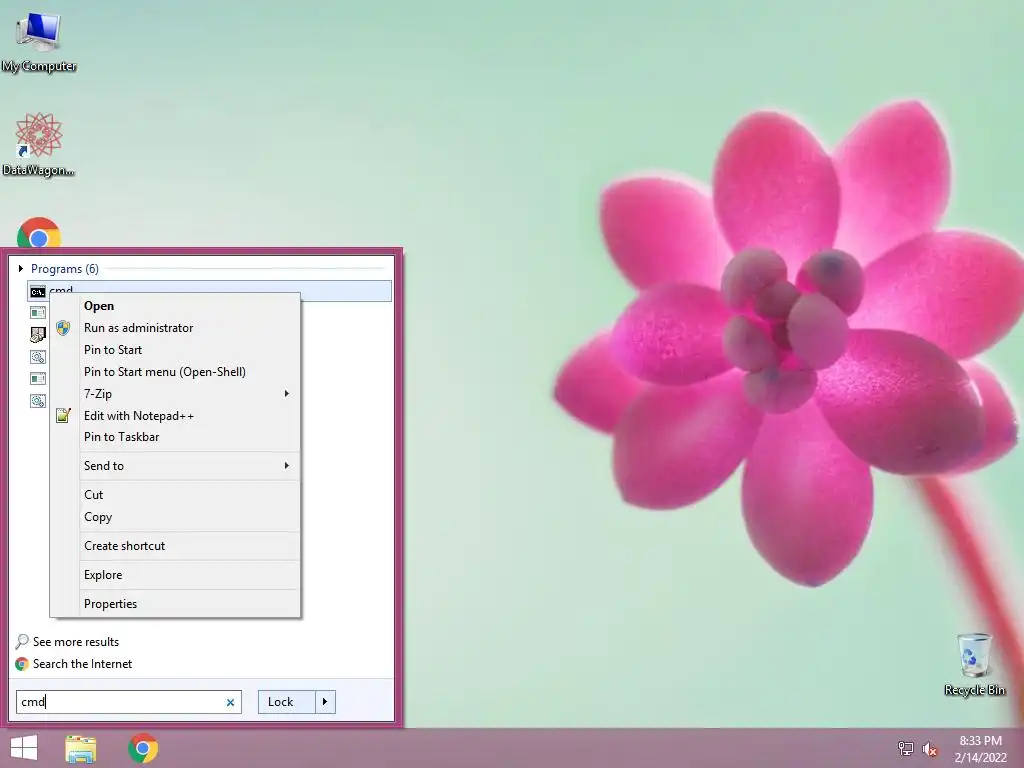This screenshot has width=1024, height=768.
Task: Open File Explorer from taskbar
Action: pos(81,748)
